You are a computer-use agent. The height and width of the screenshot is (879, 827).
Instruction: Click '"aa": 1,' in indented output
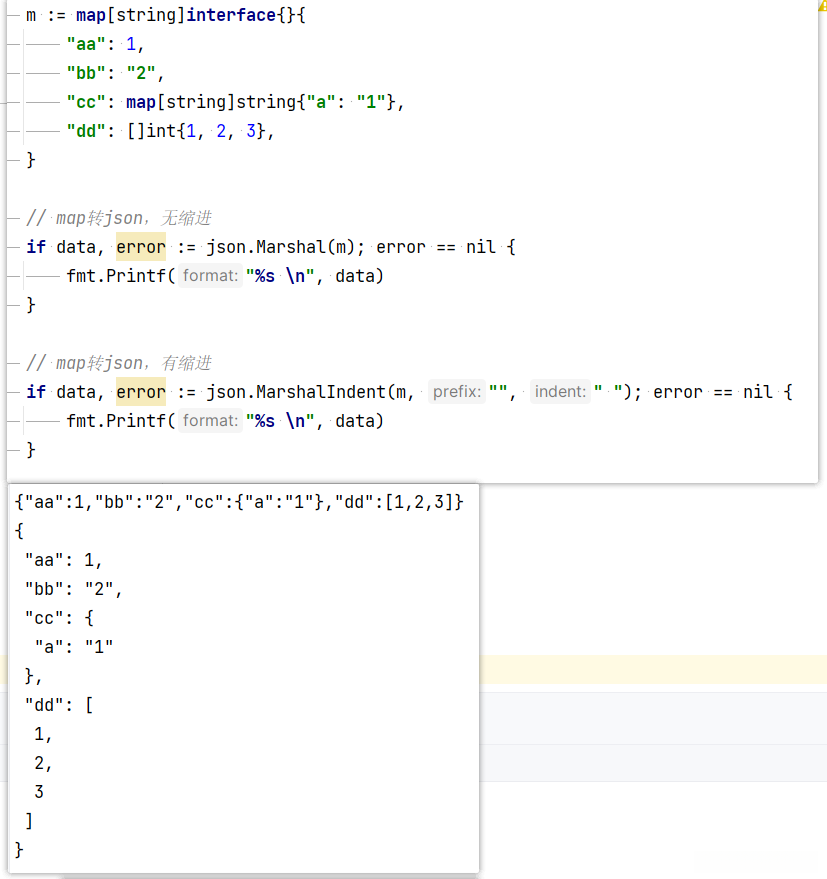pyautogui.click(x=63, y=560)
